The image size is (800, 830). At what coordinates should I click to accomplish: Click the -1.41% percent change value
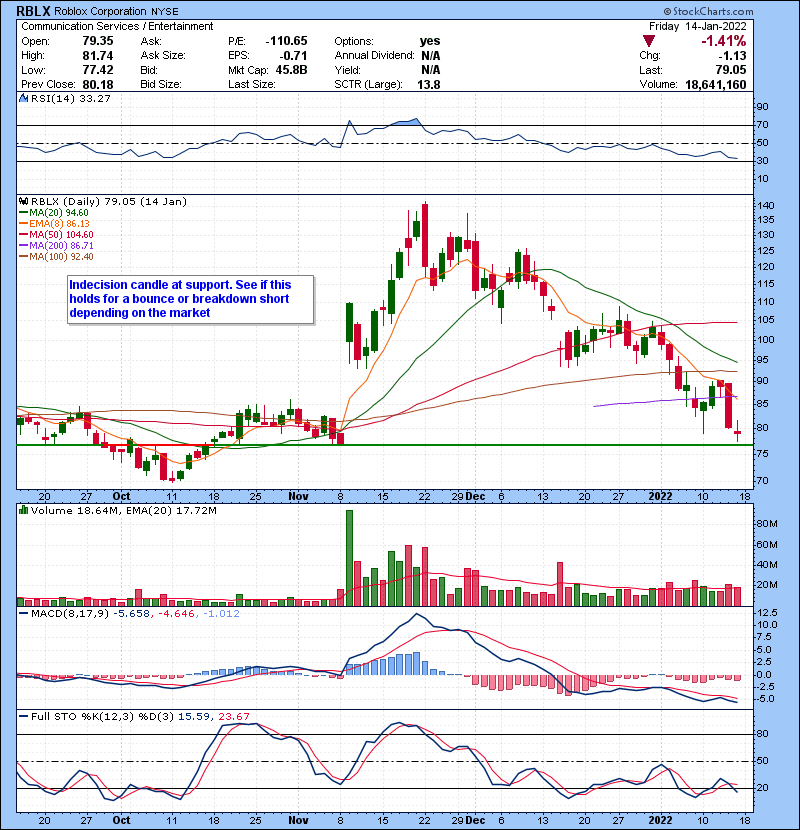pyautogui.click(x=723, y=41)
